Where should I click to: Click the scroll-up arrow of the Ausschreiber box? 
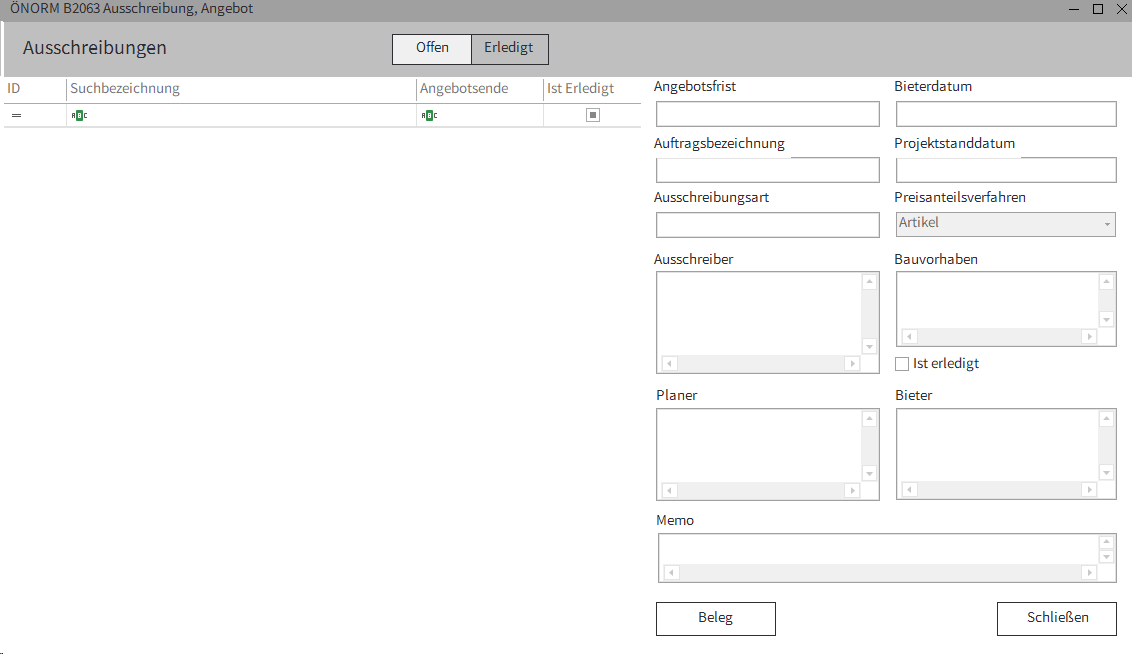tap(869, 281)
